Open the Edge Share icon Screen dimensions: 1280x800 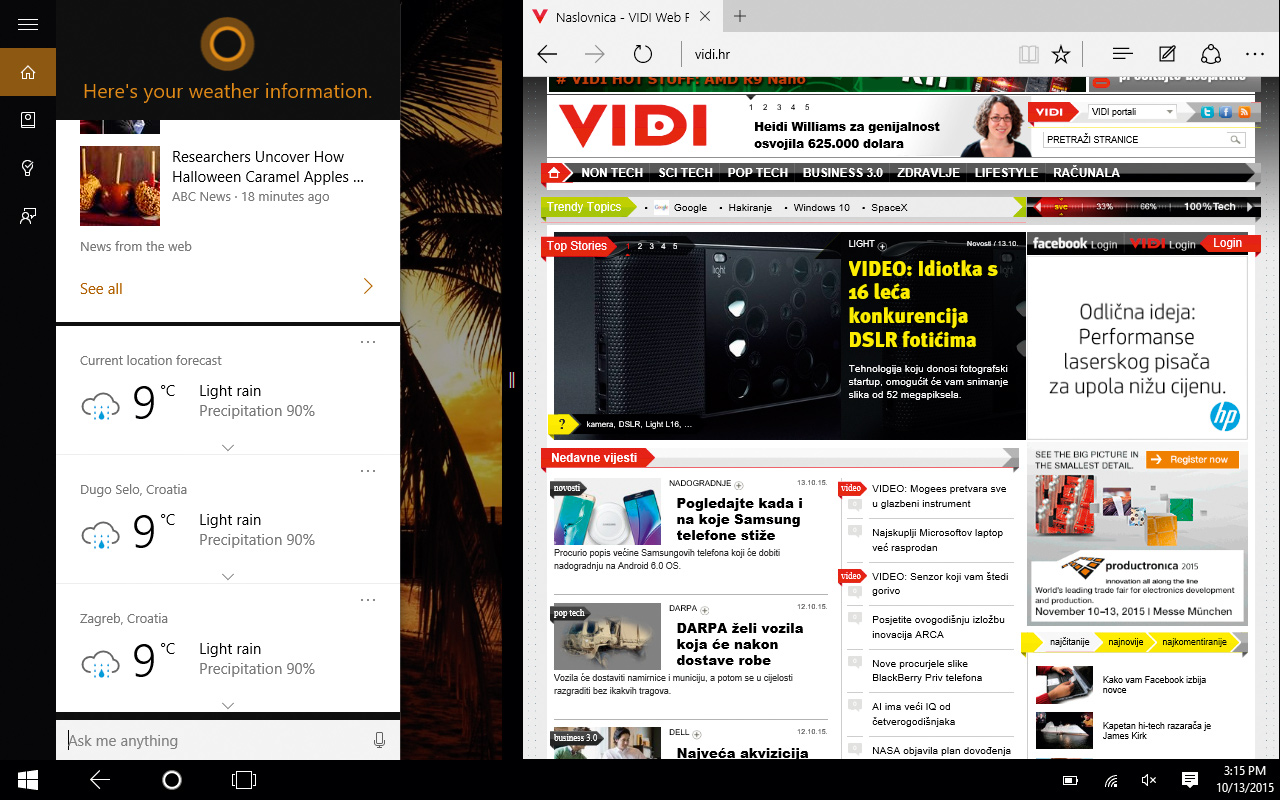(1211, 54)
